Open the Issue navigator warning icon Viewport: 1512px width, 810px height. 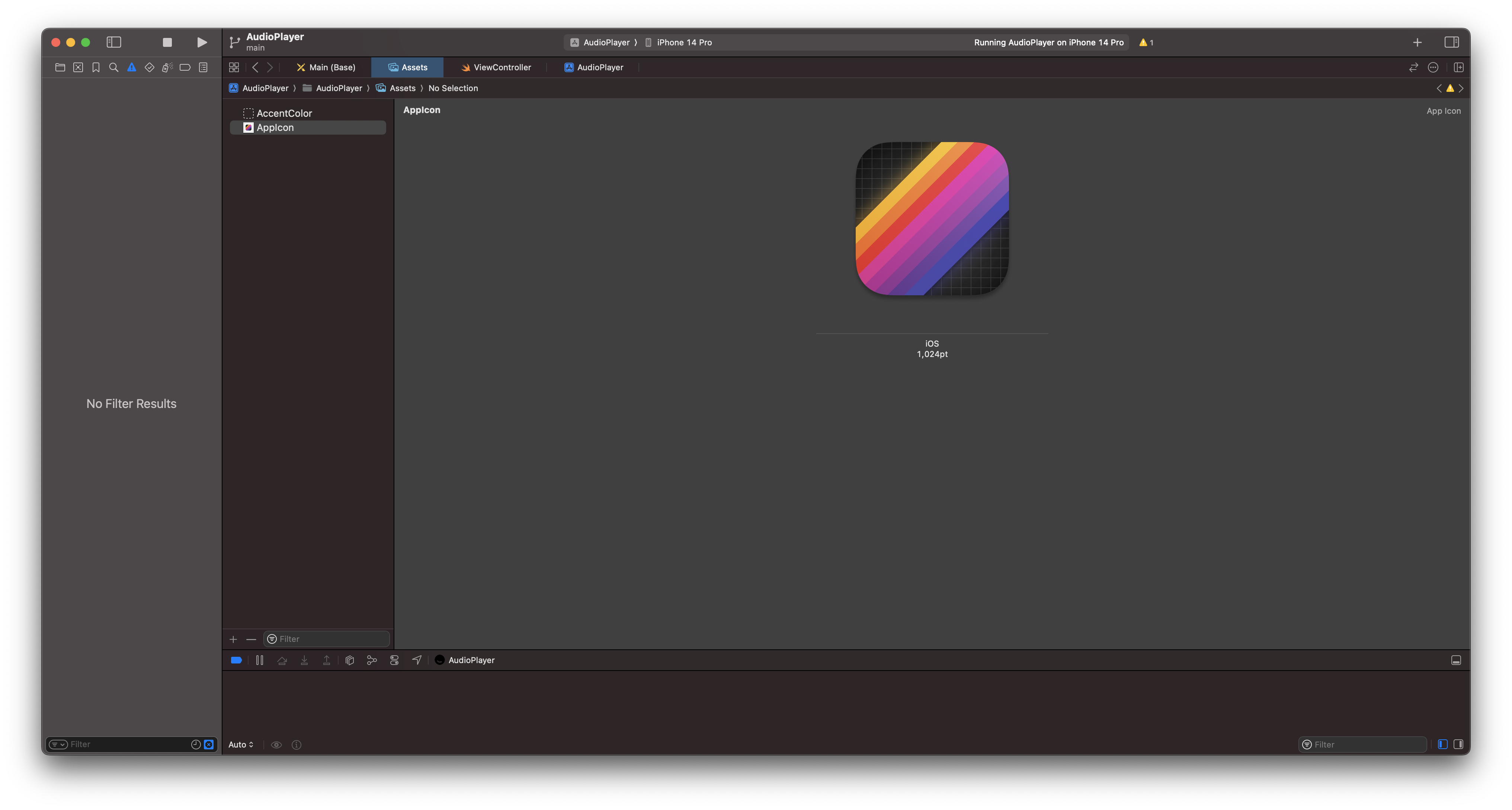(x=131, y=67)
